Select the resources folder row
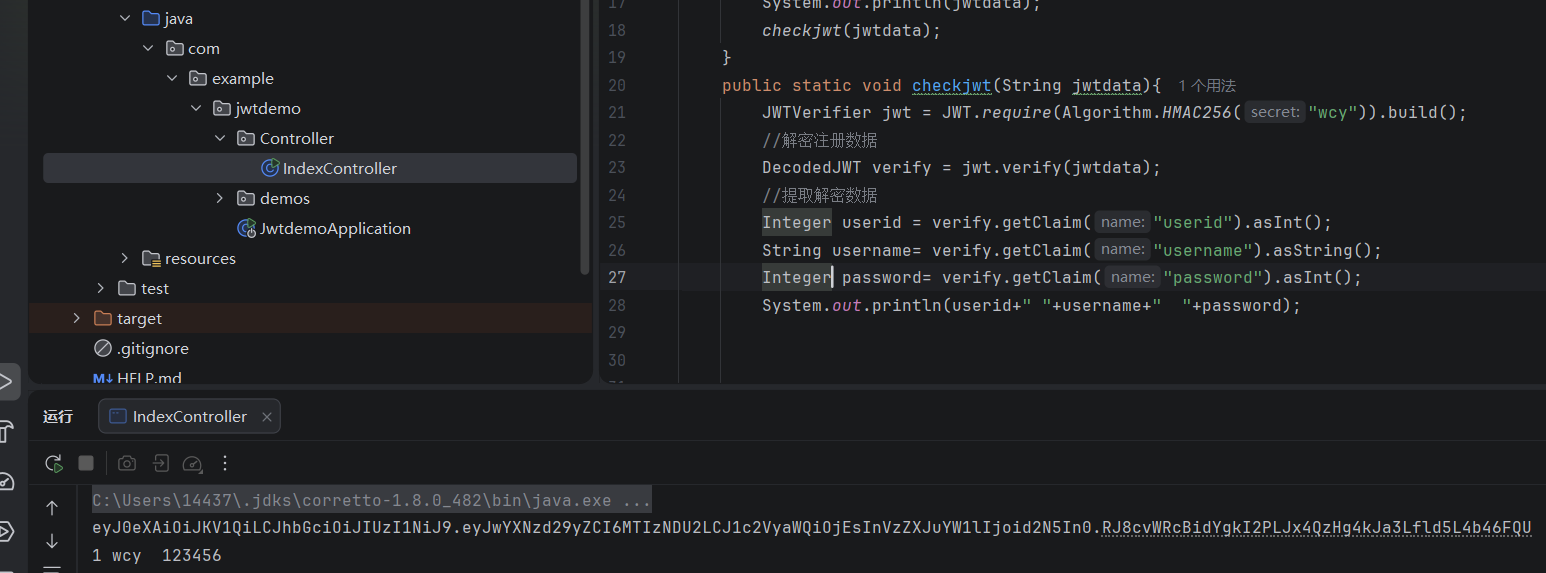Image resolution: width=1546 pixels, height=573 pixels. point(200,258)
